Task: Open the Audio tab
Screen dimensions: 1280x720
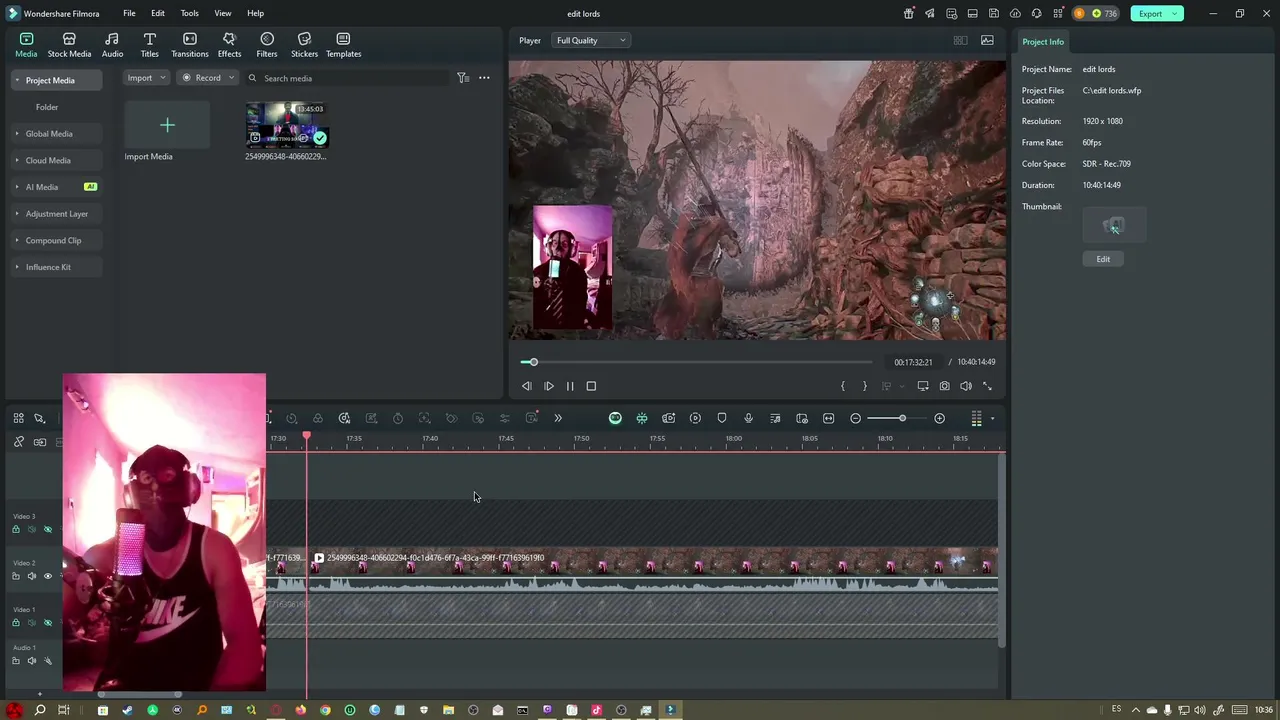Action: click(x=112, y=45)
